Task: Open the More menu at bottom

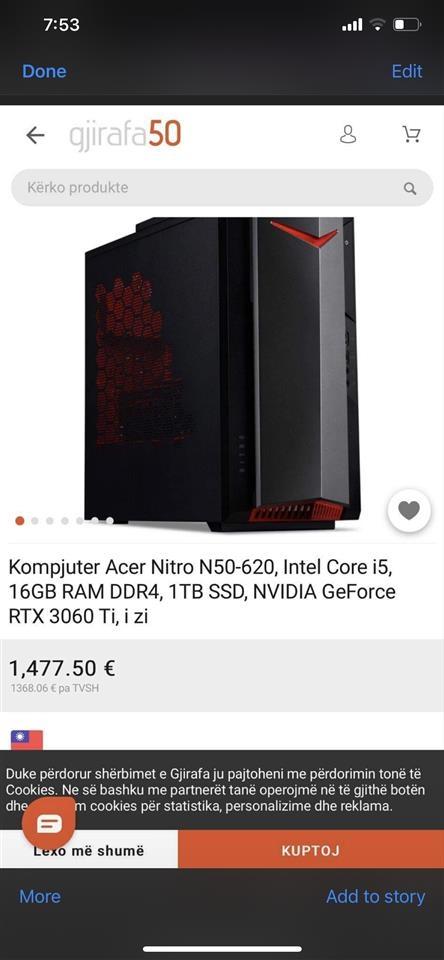Action: tap(40, 896)
